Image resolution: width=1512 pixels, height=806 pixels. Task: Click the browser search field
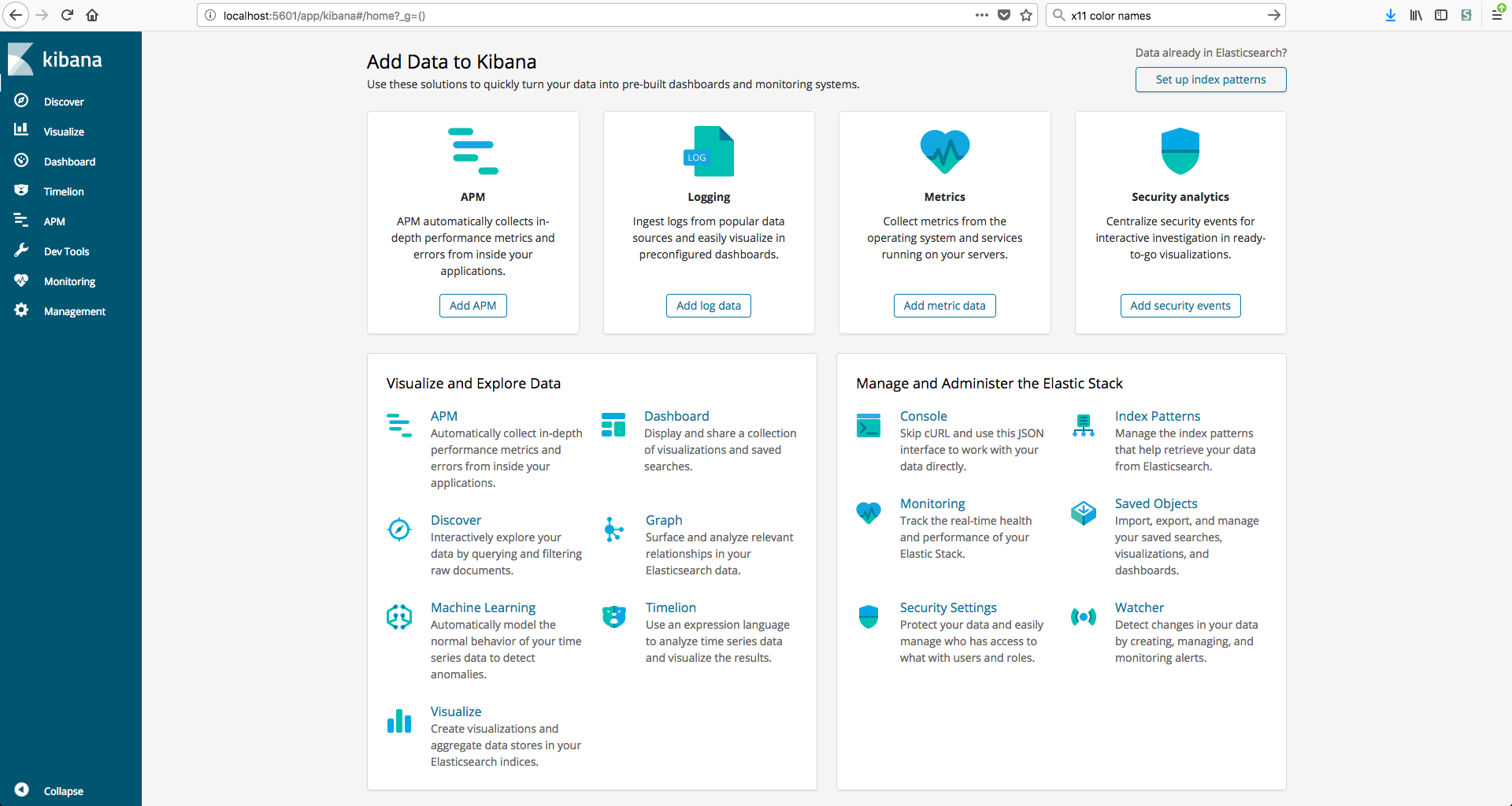point(1165,15)
